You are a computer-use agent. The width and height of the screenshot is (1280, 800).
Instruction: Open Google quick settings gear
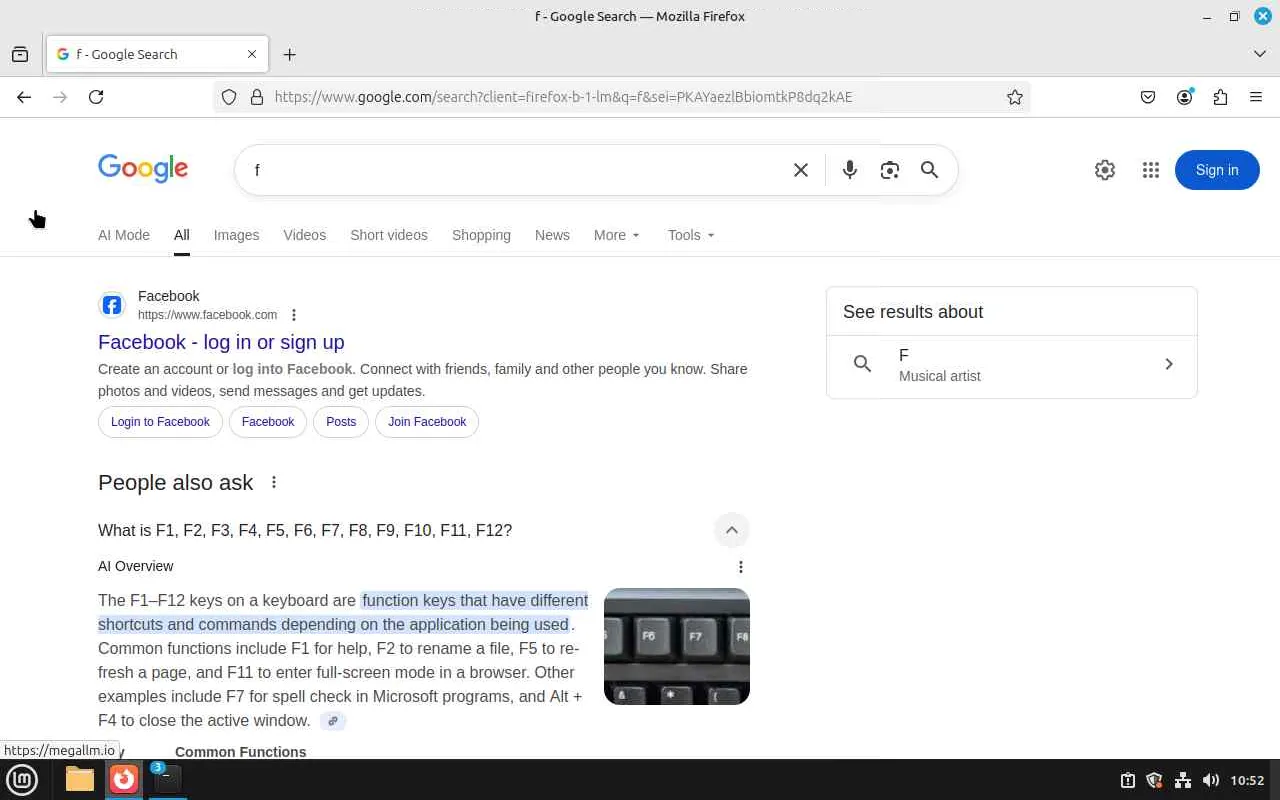click(1105, 170)
